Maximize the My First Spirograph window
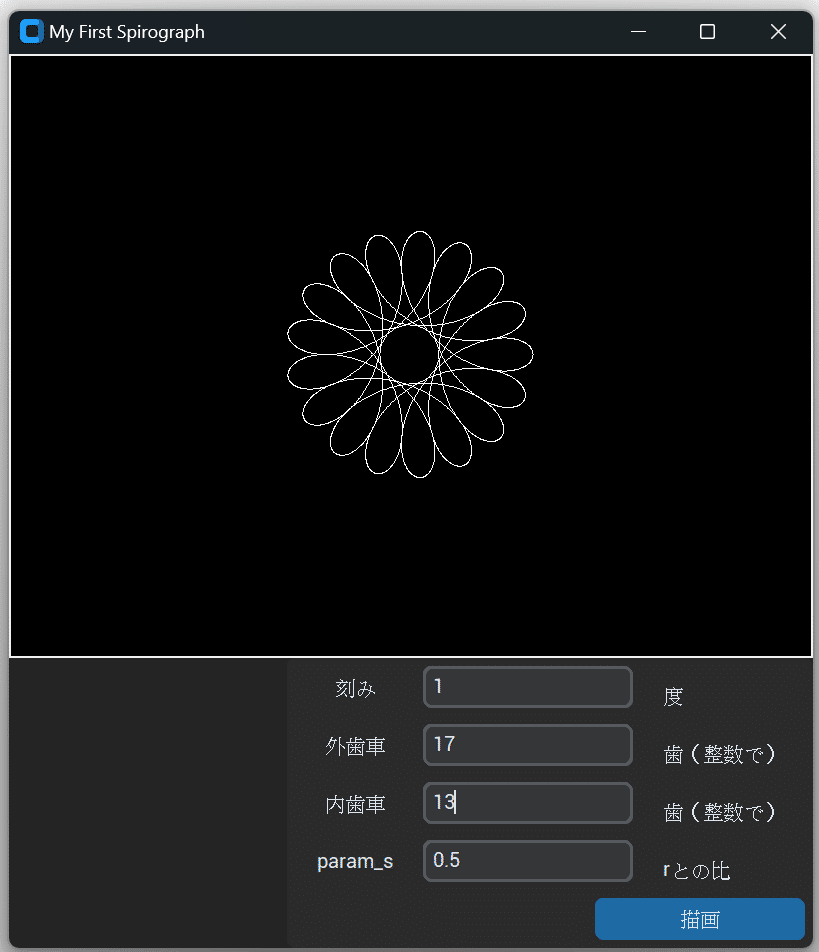The image size is (819, 952). pos(707,32)
